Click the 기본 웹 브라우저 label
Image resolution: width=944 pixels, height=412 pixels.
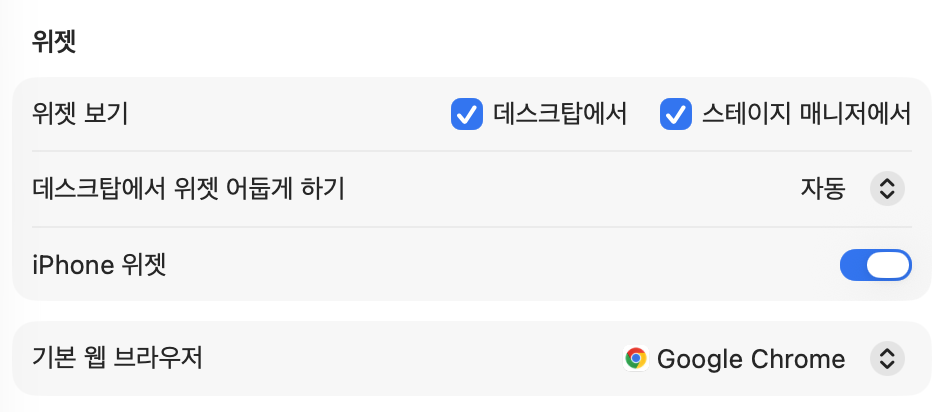click(118, 357)
